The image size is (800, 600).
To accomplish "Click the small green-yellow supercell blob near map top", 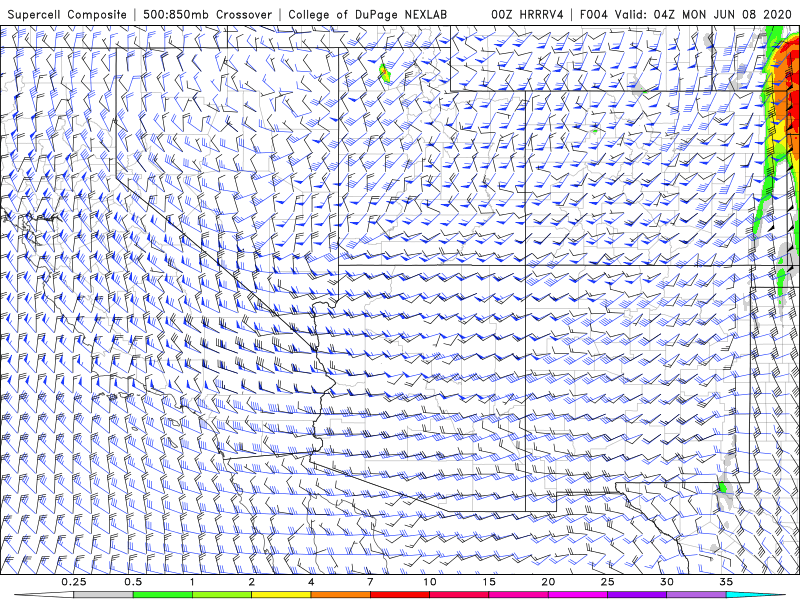I will point(385,73).
